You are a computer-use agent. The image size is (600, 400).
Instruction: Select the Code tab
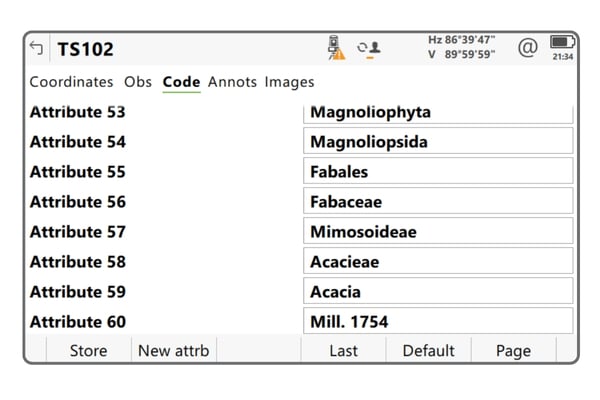181,82
